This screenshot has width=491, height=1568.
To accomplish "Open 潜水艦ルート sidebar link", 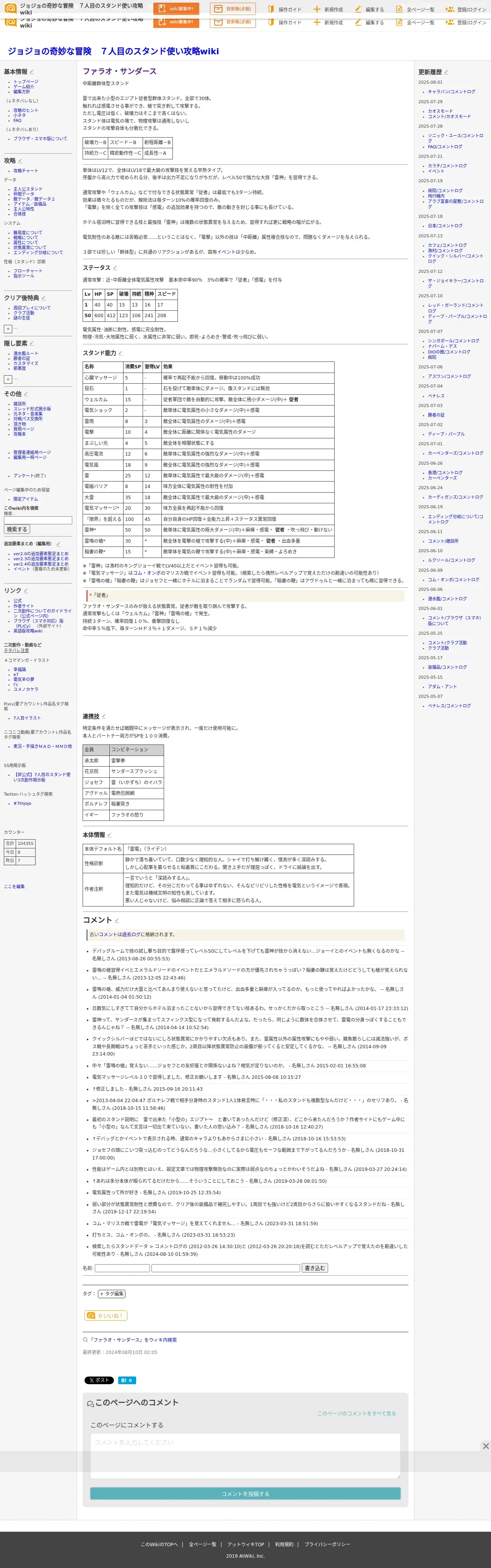I will pos(26,353).
